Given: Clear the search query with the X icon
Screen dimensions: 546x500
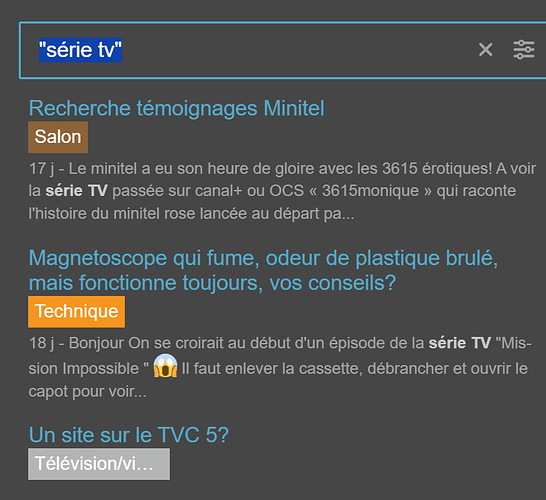Looking at the screenshot, I should (x=485, y=50).
